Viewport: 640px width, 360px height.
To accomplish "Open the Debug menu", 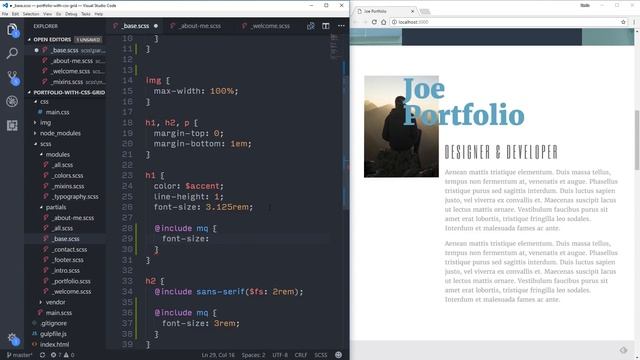I will pos(71,14).
